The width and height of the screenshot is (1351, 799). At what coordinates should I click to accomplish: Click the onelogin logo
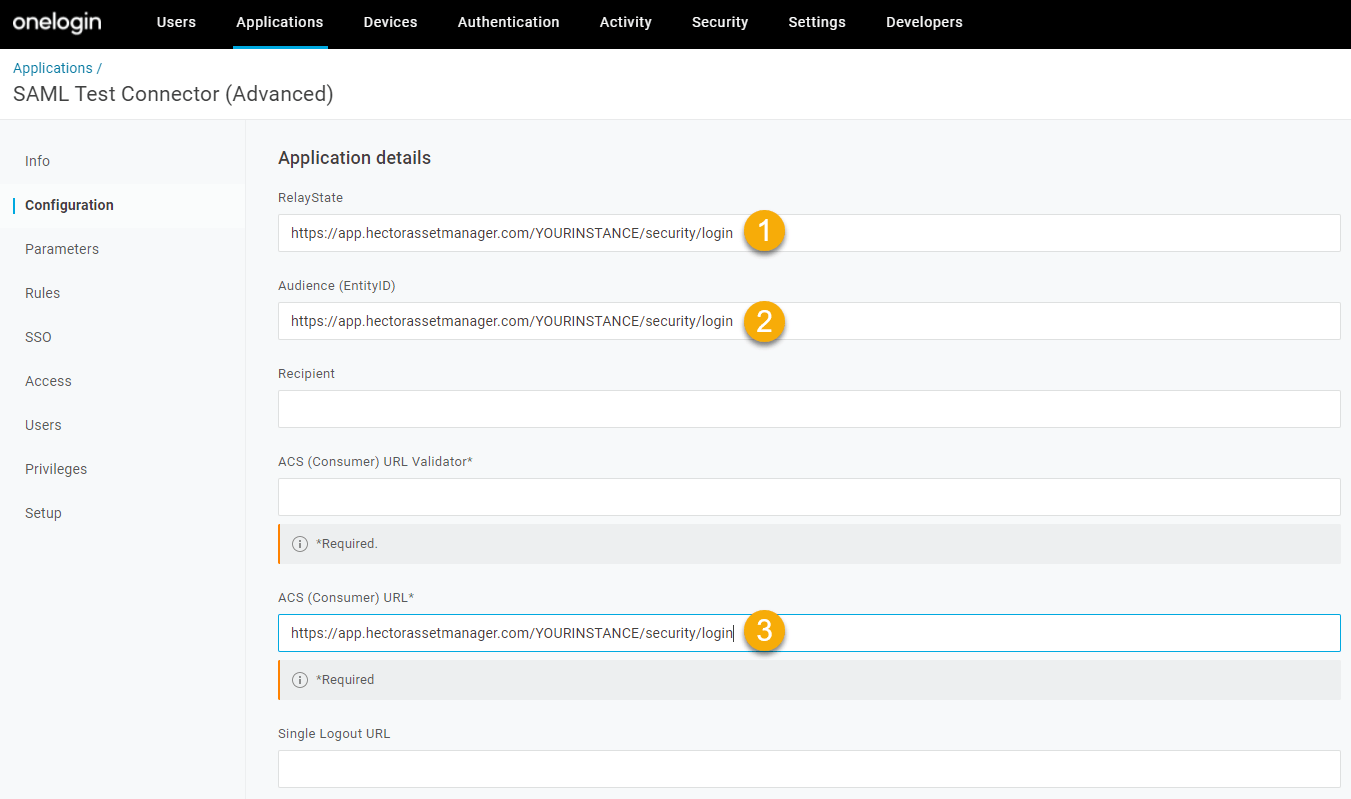(x=56, y=23)
